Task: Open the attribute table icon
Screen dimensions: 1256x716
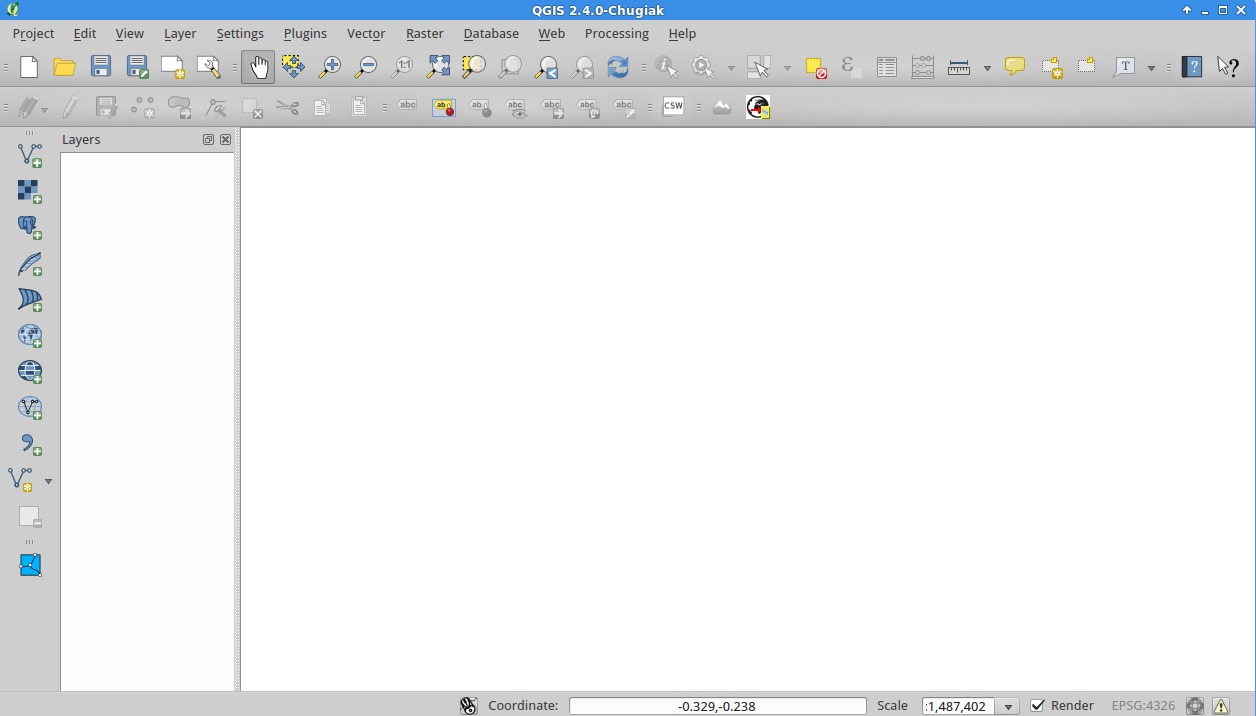Action: pos(886,67)
